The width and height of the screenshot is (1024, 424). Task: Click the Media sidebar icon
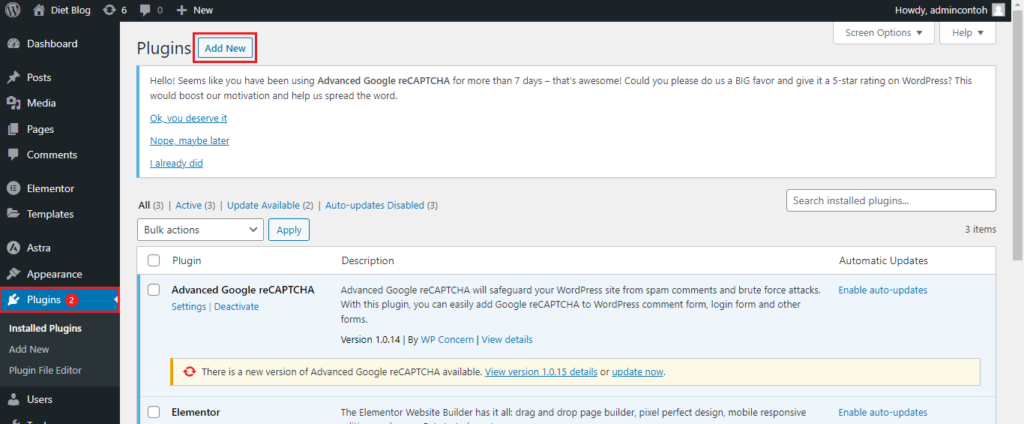13,103
